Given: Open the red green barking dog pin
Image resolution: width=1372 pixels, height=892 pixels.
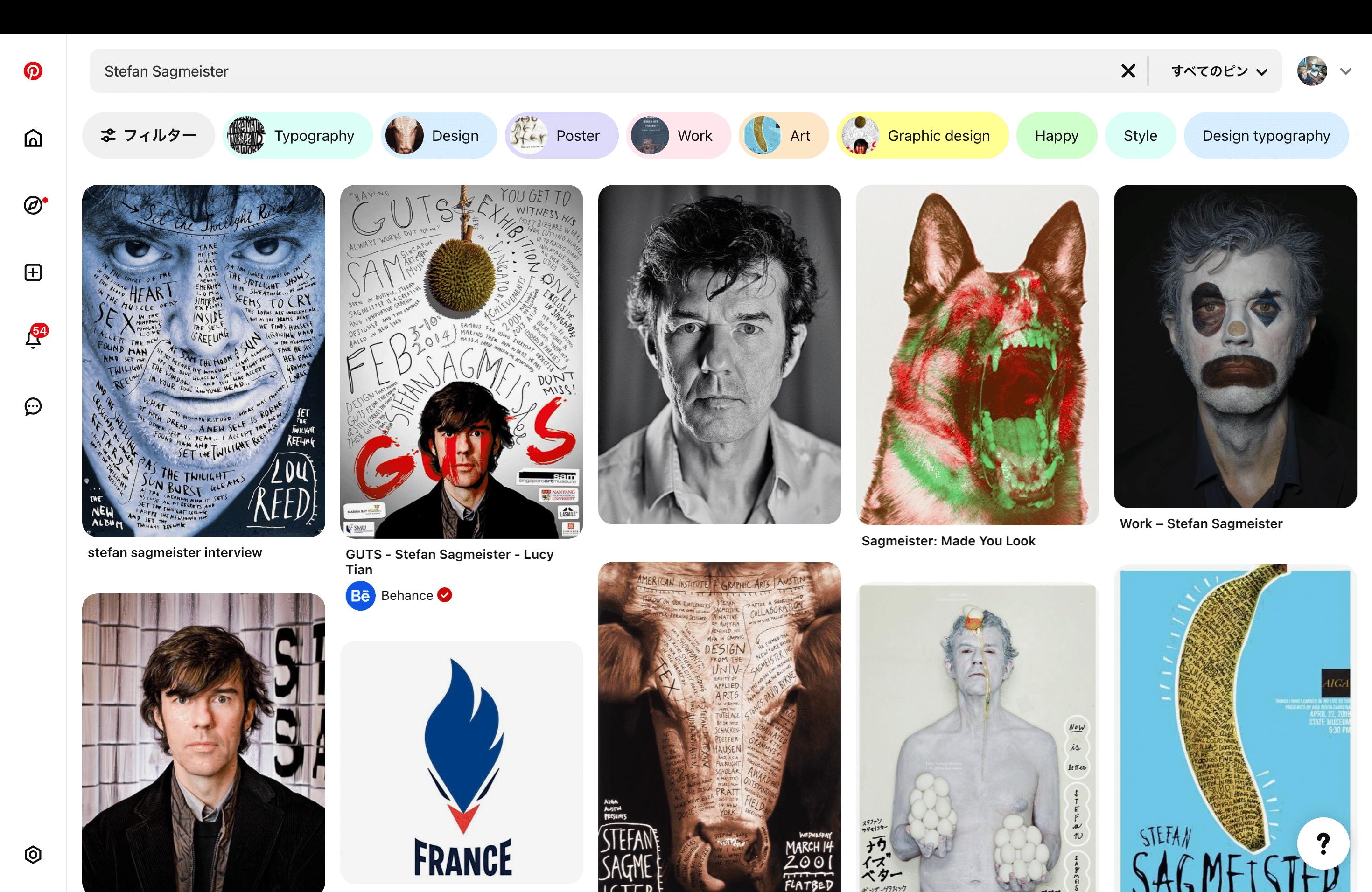Looking at the screenshot, I should click(x=977, y=355).
